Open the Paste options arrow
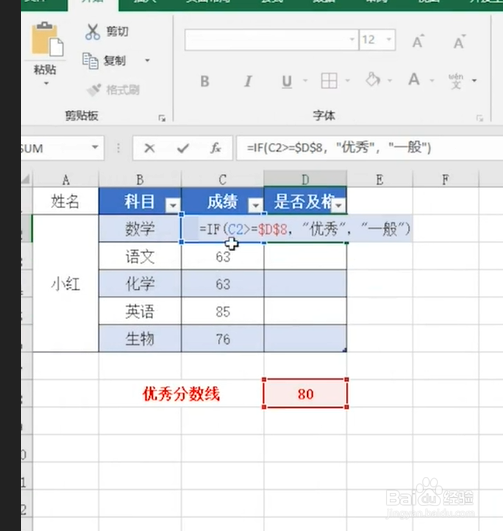The height and width of the screenshot is (531, 503). tap(46, 83)
